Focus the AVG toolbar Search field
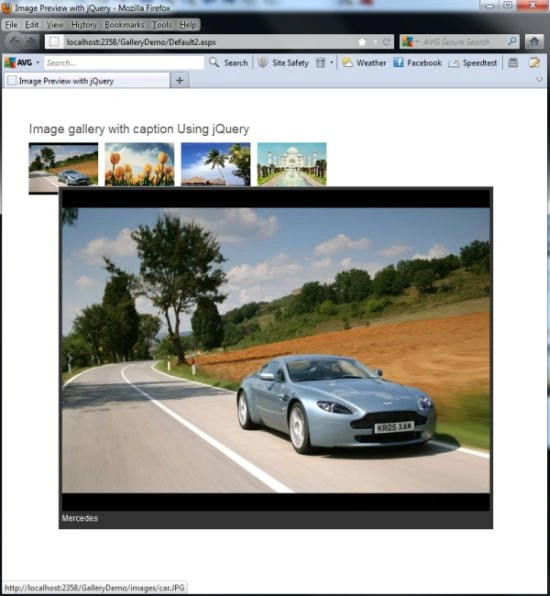This screenshot has height=596, width=550. (124, 63)
